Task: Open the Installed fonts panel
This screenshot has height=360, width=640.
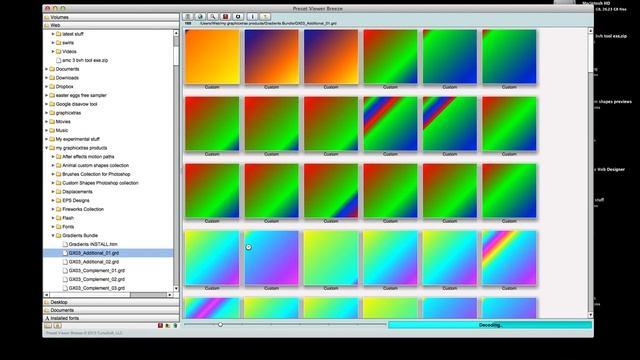Action: point(111,318)
